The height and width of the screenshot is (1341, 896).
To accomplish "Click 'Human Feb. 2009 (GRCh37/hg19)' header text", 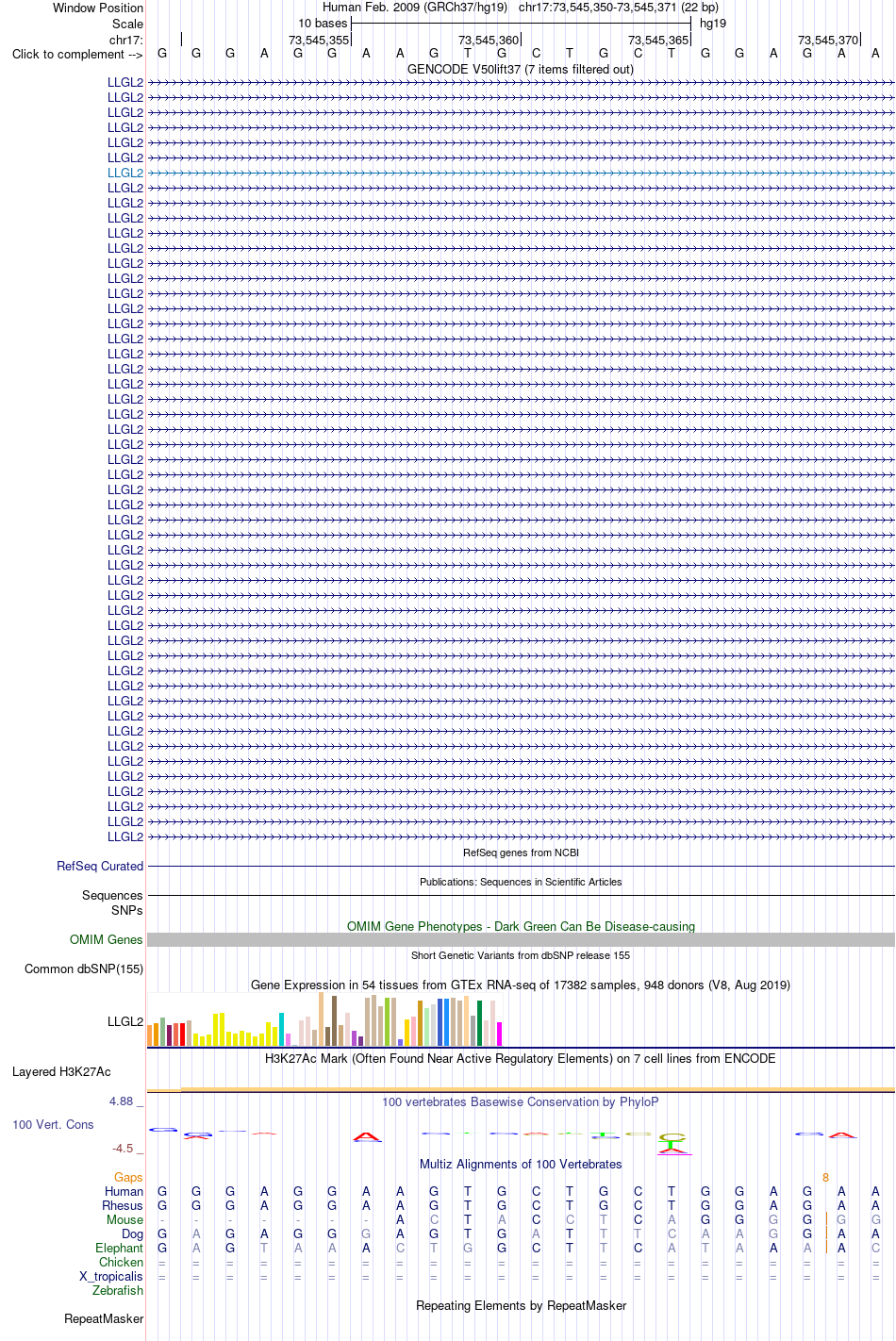I will point(415,8).
